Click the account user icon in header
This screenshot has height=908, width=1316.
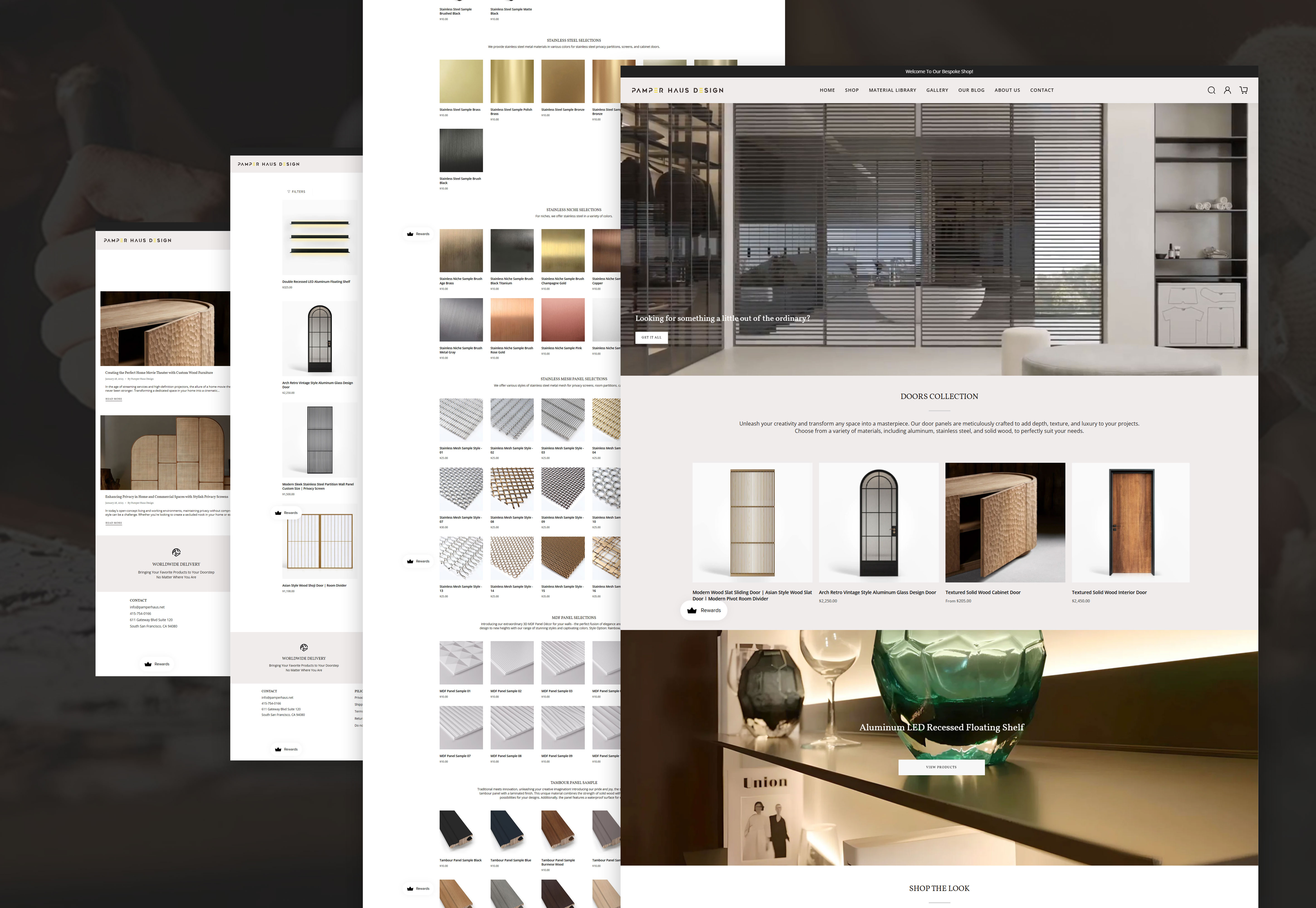(x=1227, y=90)
